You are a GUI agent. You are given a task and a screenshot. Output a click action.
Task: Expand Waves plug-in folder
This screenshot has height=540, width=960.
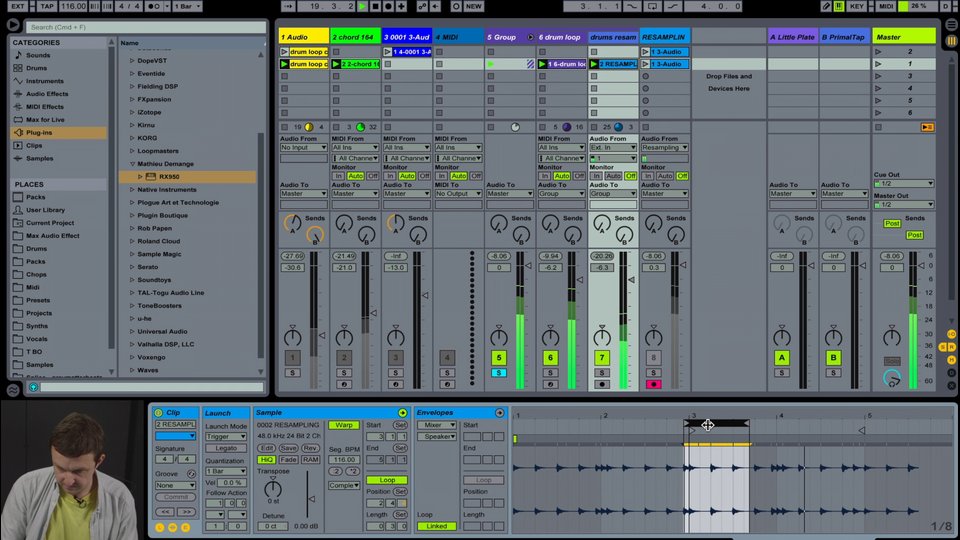[132, 370]
